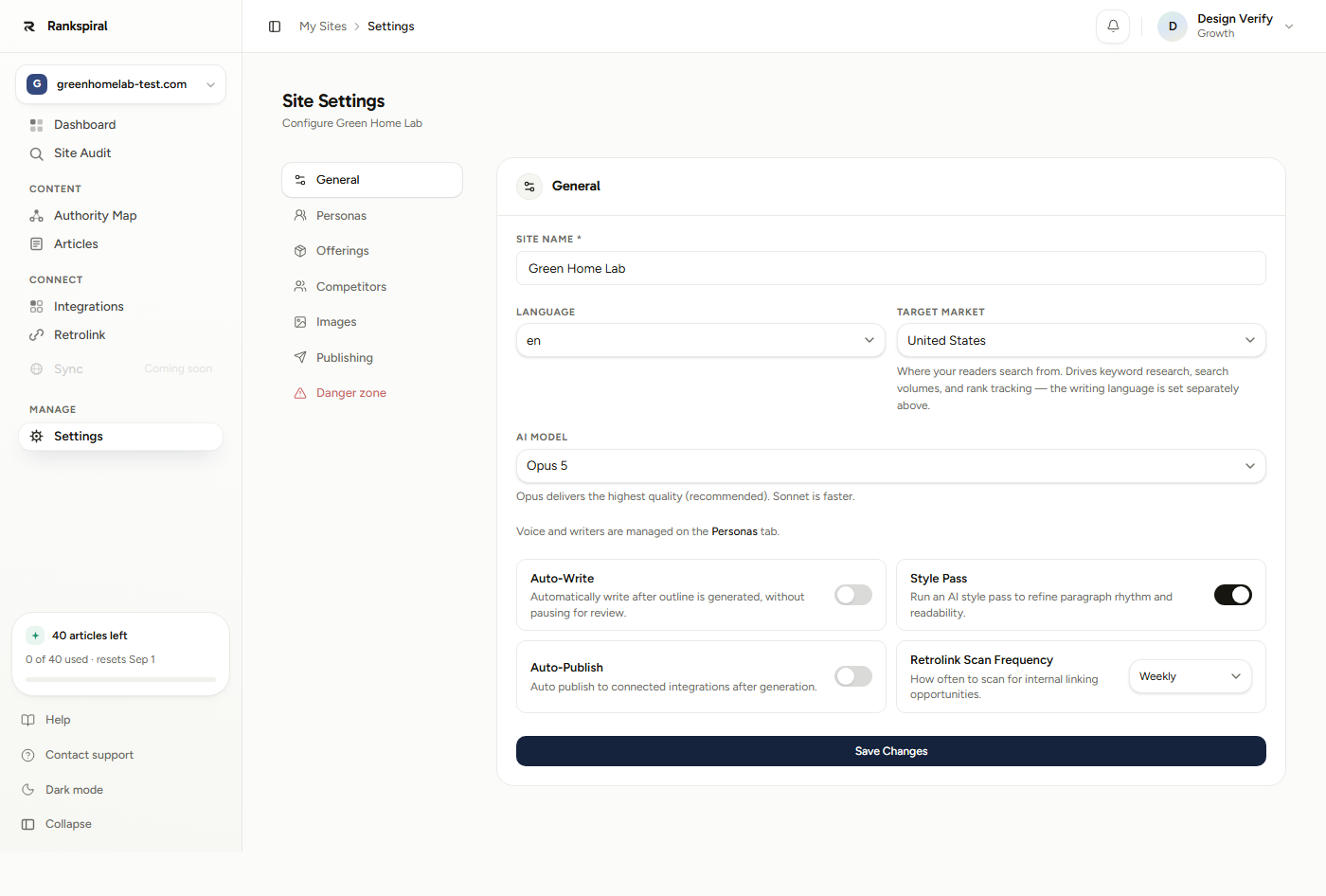Open the Danger zone tab

(x=372, y=393)
